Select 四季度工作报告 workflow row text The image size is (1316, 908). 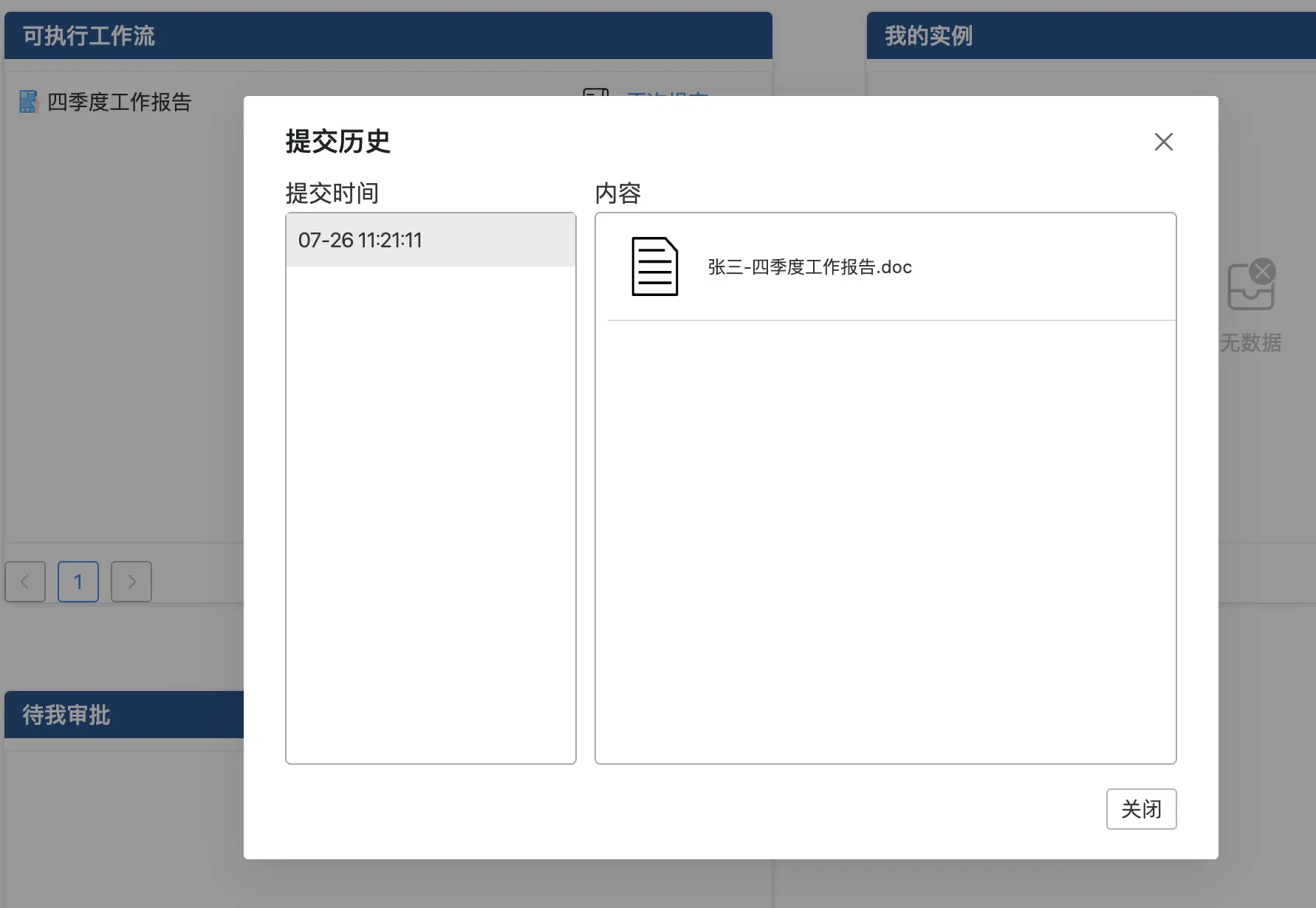(119, 102)
